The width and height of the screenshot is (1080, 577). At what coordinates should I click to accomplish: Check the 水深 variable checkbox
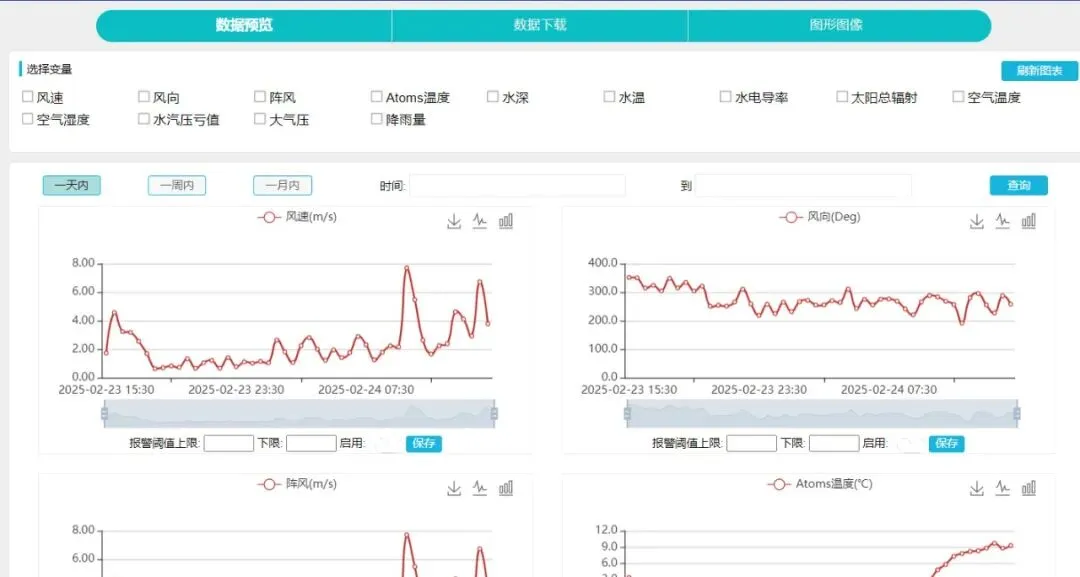pos(492,96)
